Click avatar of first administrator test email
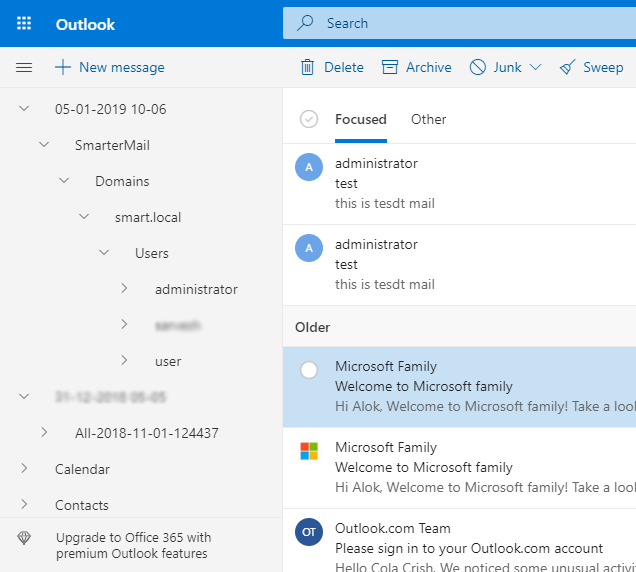Image resolution: width=636 pixels, height=572 pixels. tap(309, 167)
